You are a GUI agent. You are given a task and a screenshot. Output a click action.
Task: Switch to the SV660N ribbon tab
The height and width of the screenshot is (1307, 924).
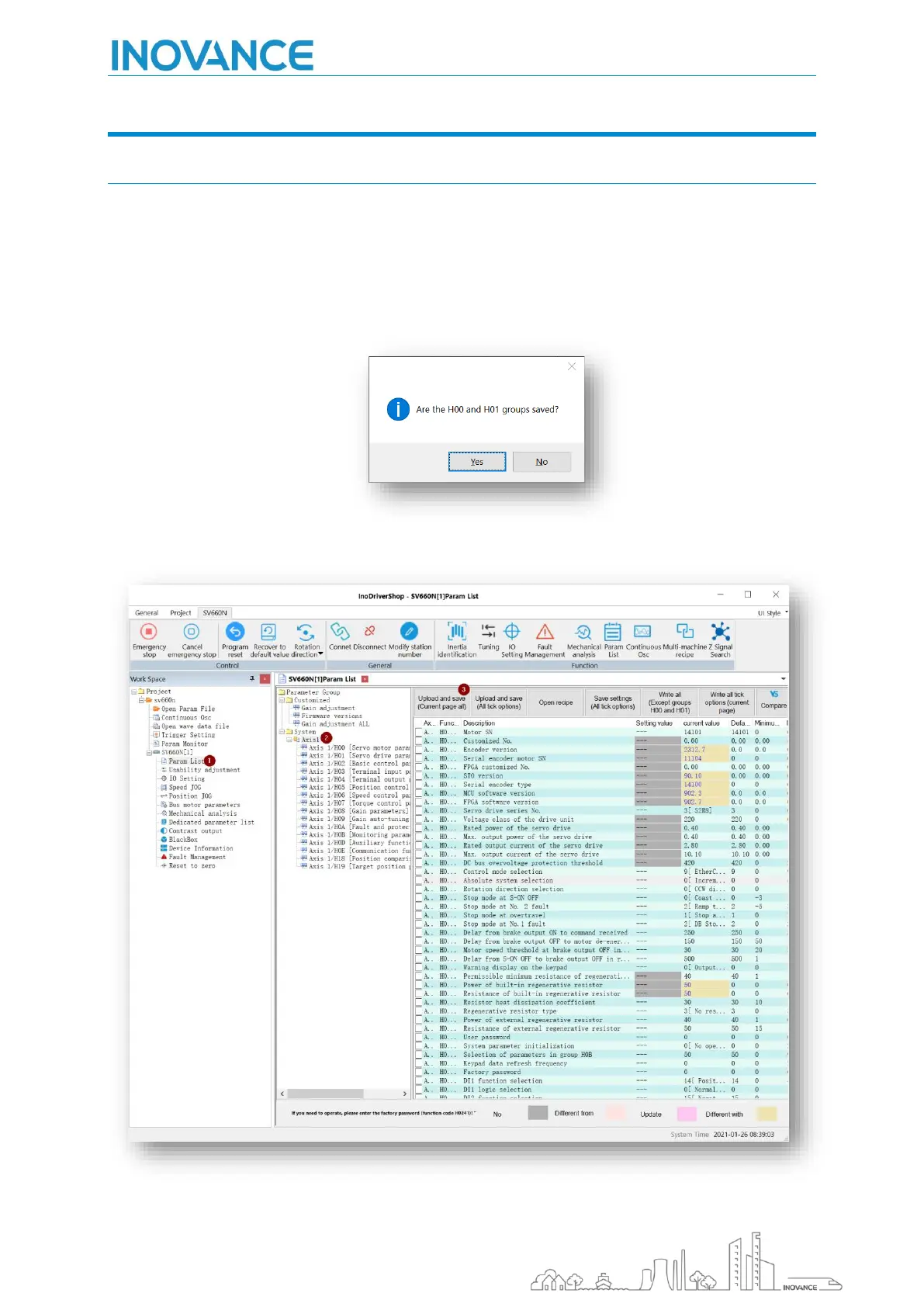[x=215, y=613]
